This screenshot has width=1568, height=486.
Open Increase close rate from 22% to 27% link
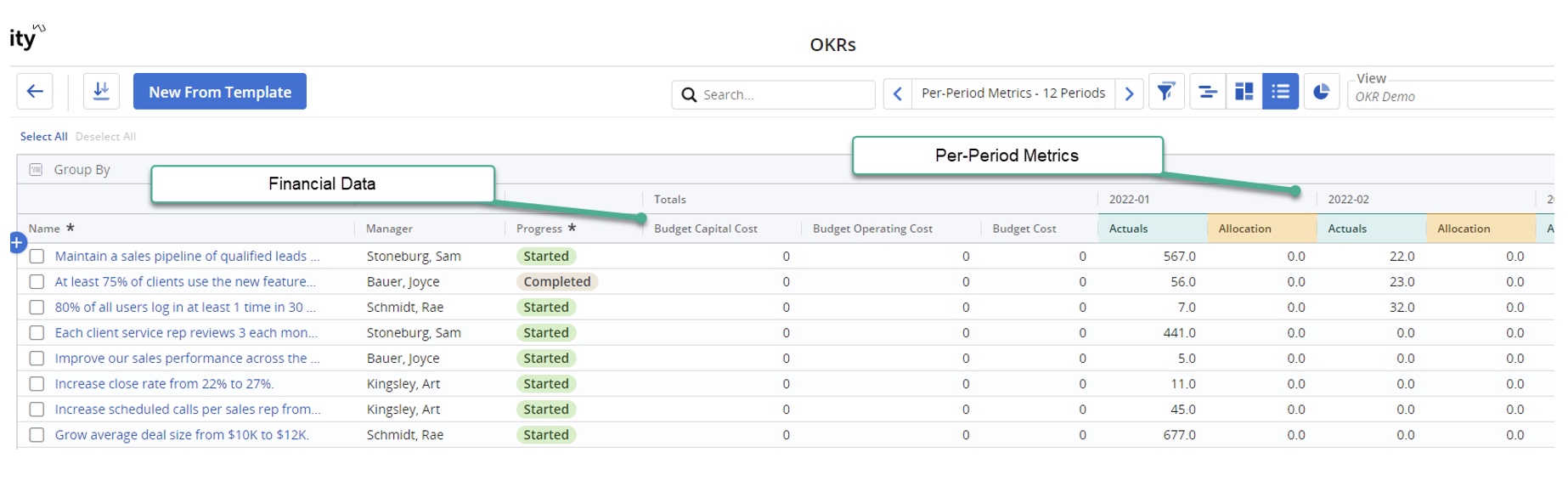(165, 383)
